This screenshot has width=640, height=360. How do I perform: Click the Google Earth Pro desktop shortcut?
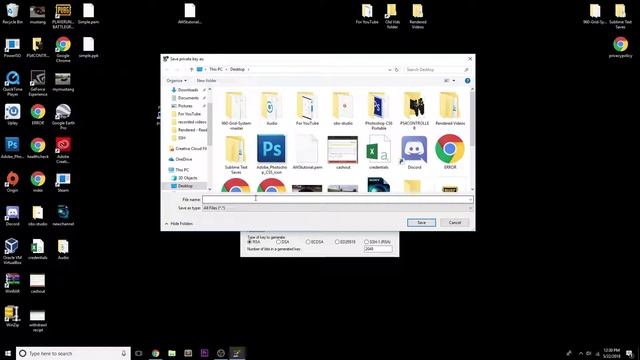point(63,117)
